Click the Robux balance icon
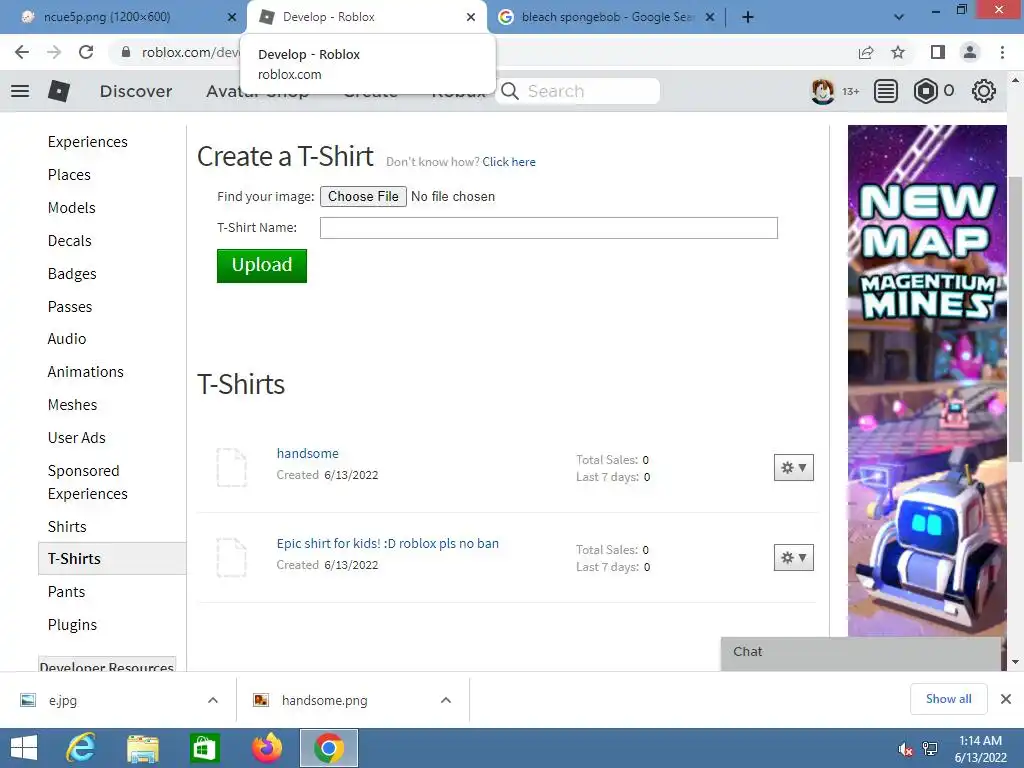 (925, 91)
